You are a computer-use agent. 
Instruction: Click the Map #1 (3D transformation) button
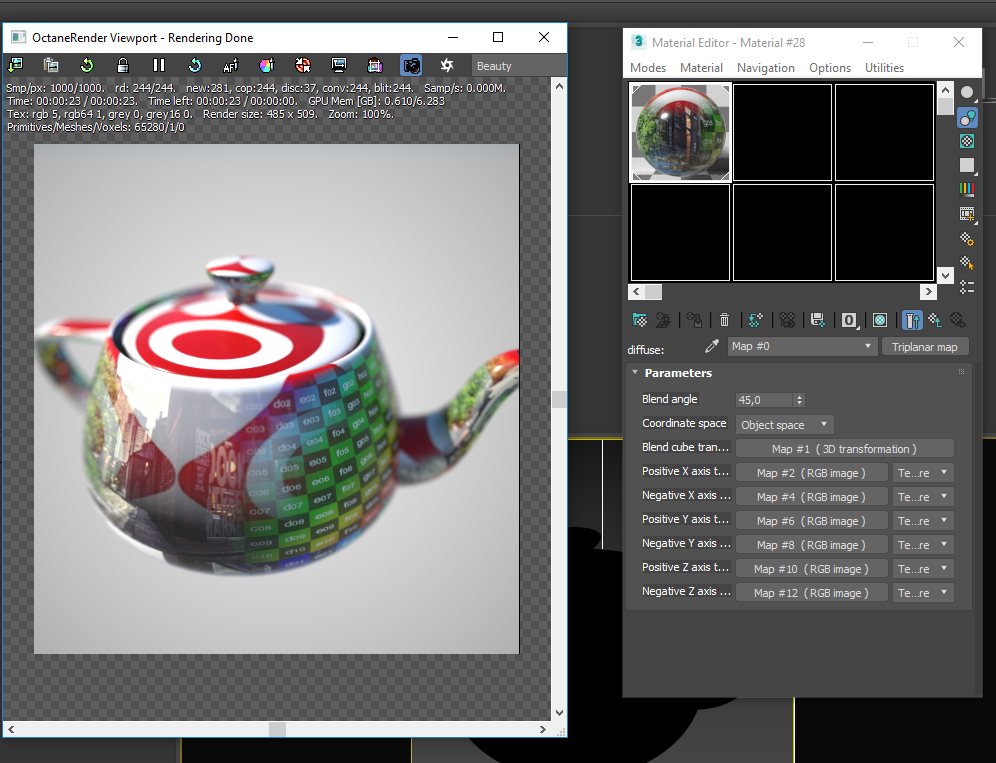pyautogui.click(x=844, y=449)
